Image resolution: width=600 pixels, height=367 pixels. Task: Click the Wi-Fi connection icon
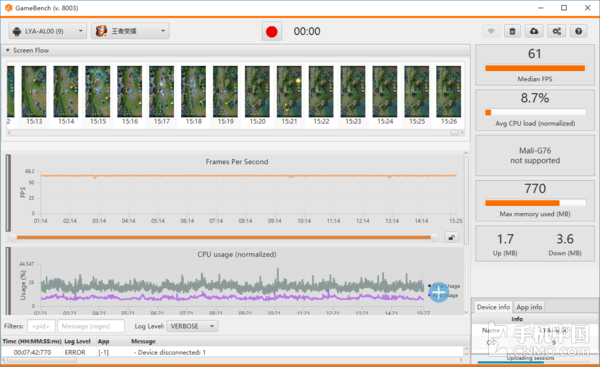pos(491,31)
